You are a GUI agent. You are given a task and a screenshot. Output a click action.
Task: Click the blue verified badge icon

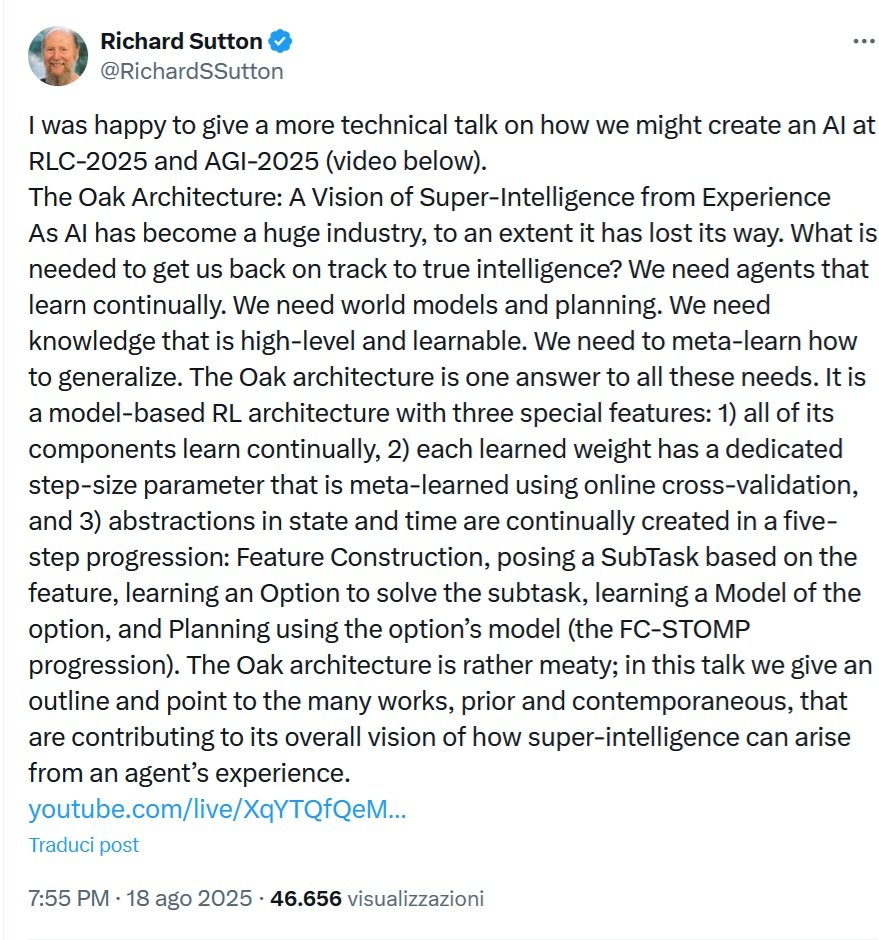tap(281, 42)
